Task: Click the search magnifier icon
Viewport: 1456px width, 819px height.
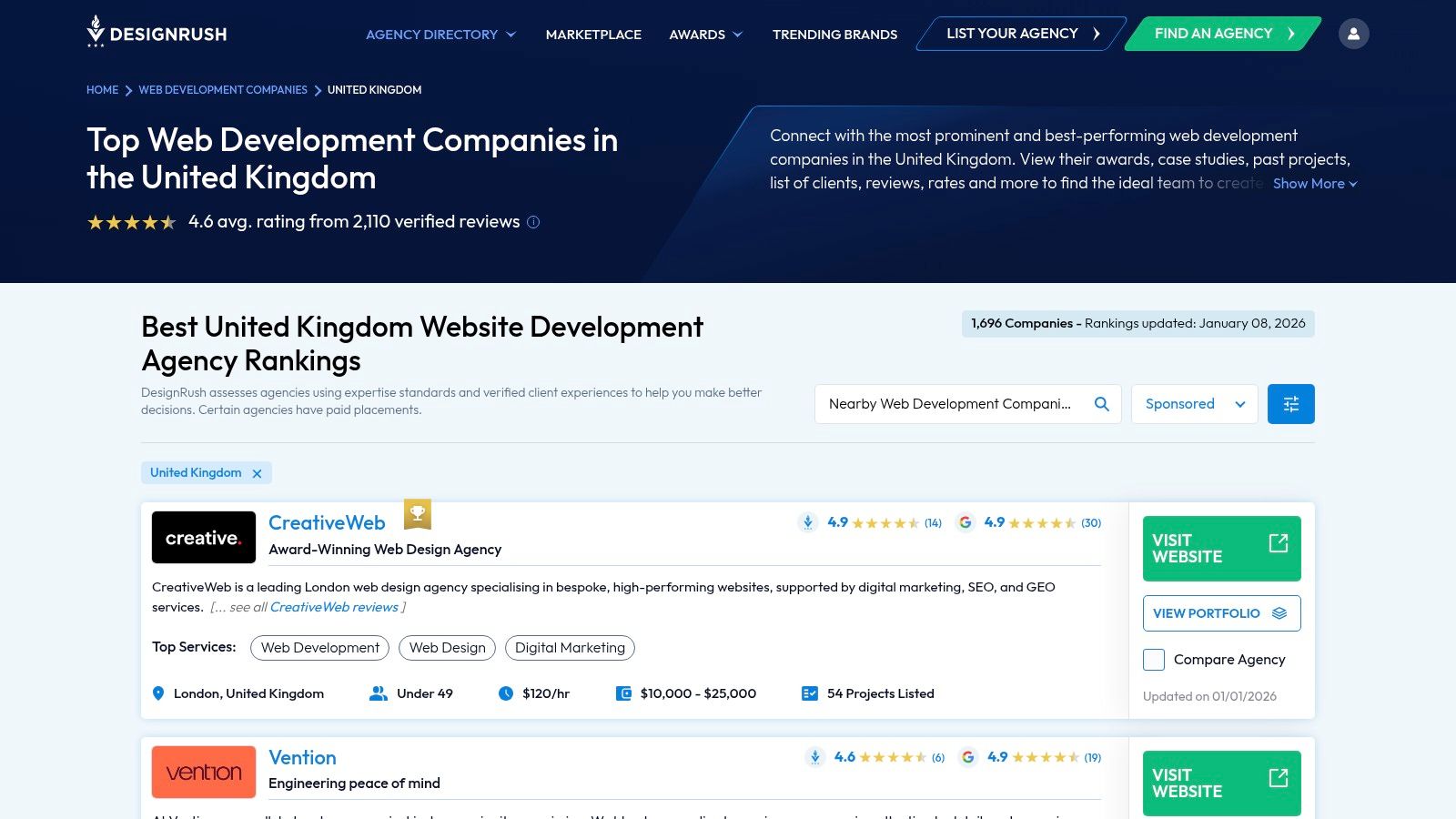Action: pyautogui.click(x=1101, y=403)
